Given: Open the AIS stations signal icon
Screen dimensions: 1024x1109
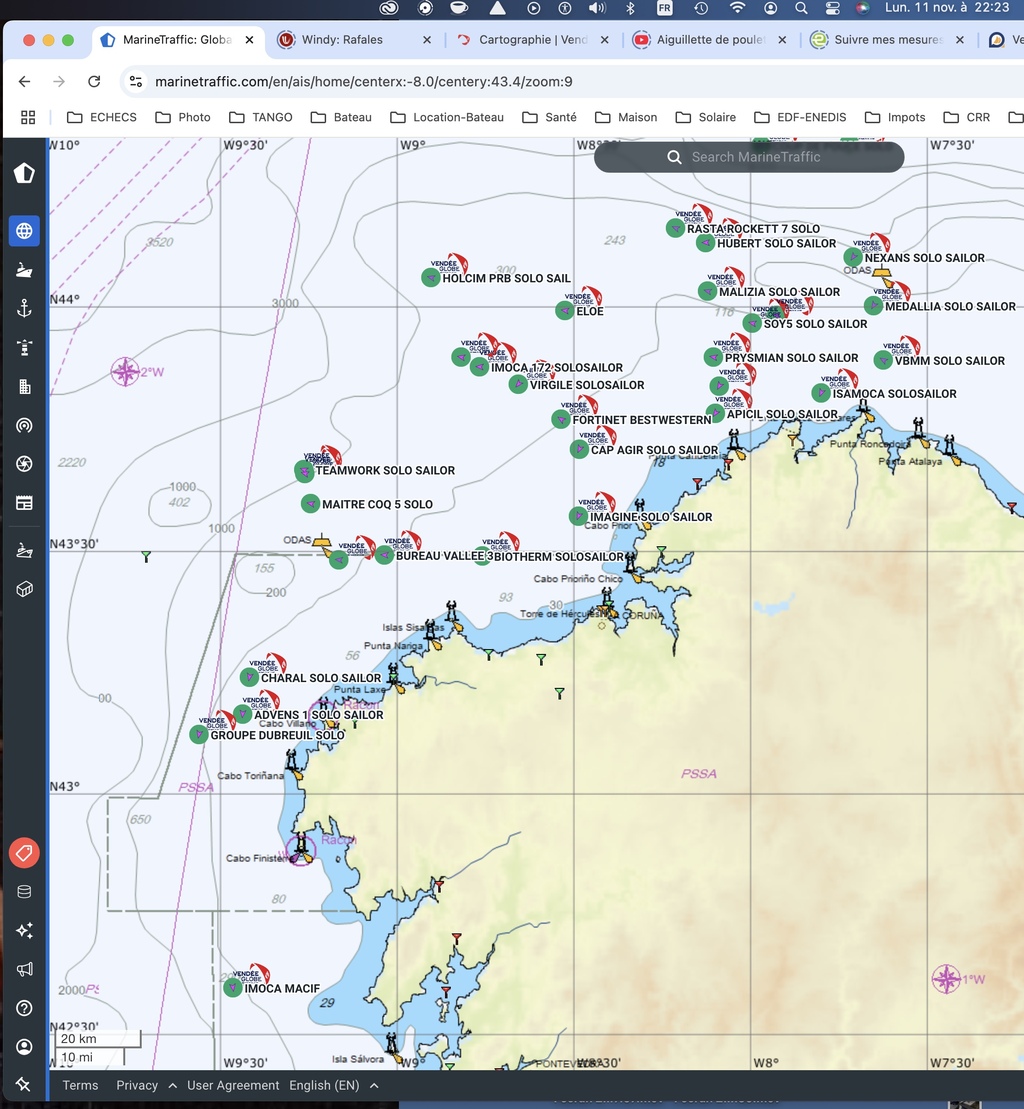Looking at the screenshot, I should (24, 425).
